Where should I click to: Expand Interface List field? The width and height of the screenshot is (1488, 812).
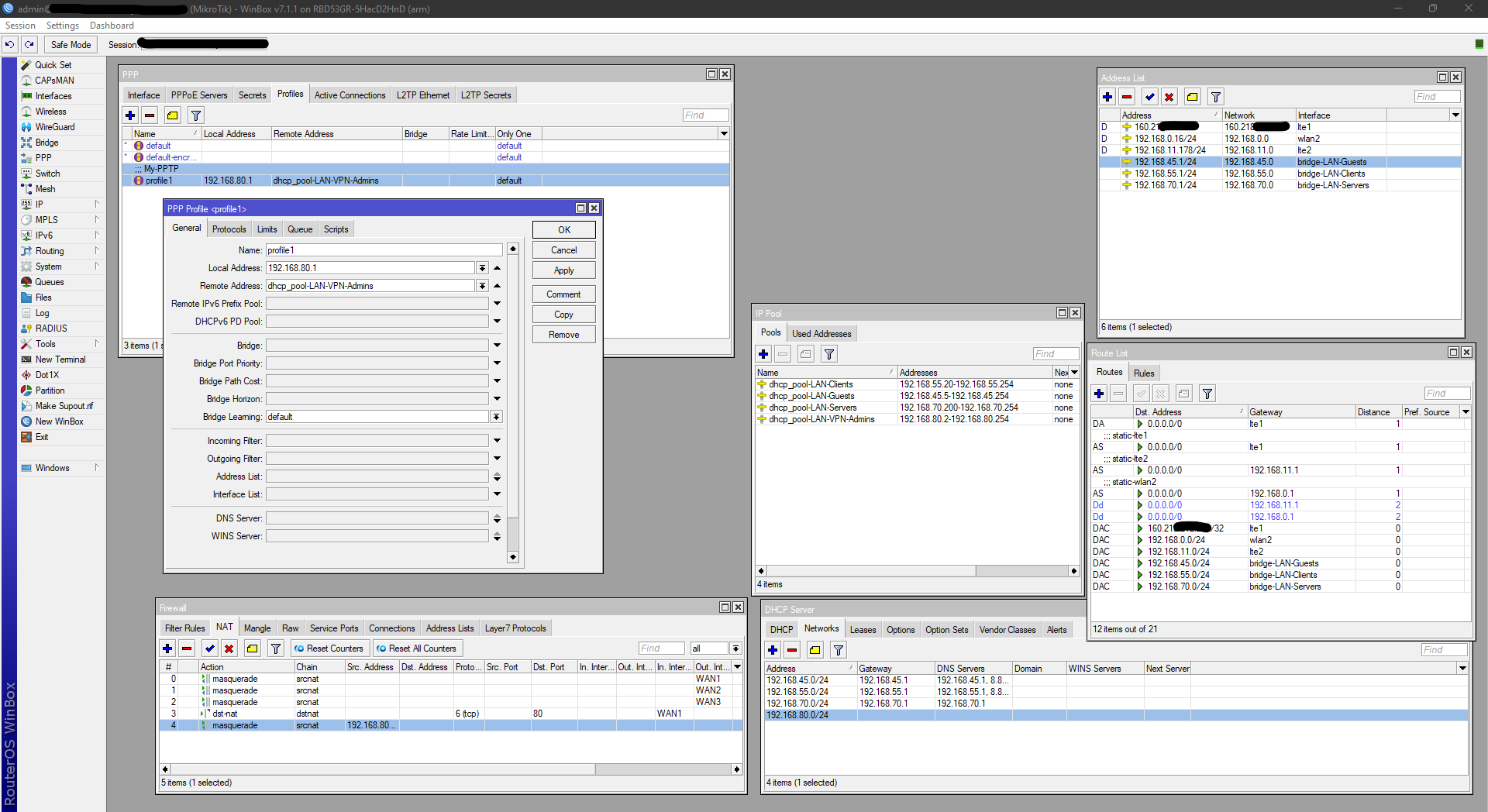(497, 494)
